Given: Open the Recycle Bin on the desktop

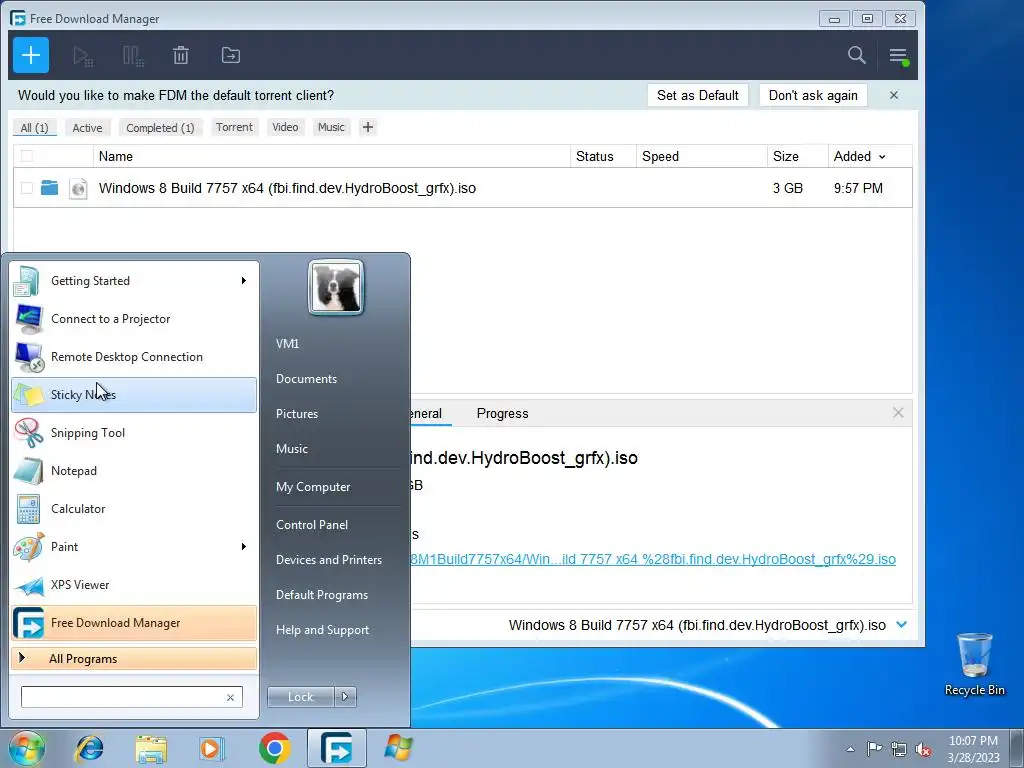Looking at the screenshot, I should 974,664.
